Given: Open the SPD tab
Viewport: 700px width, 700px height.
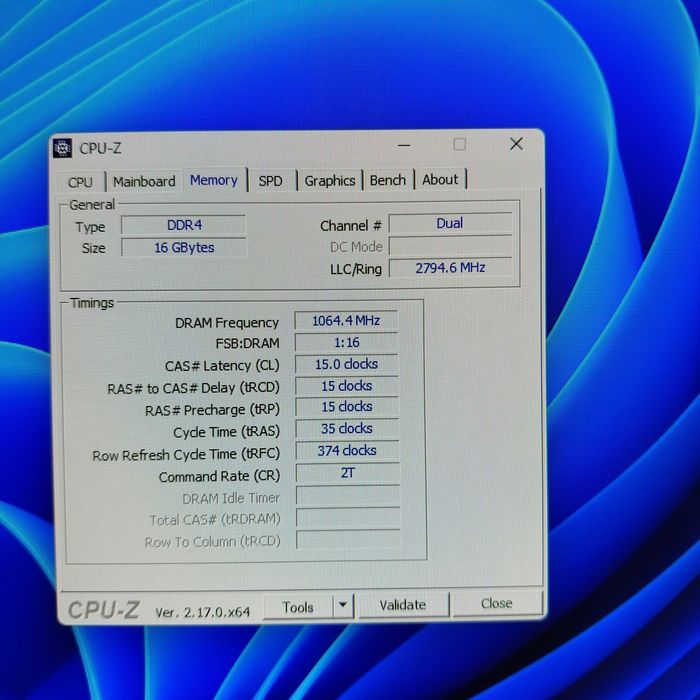Looking at the screenshot, I should point(271,181).
